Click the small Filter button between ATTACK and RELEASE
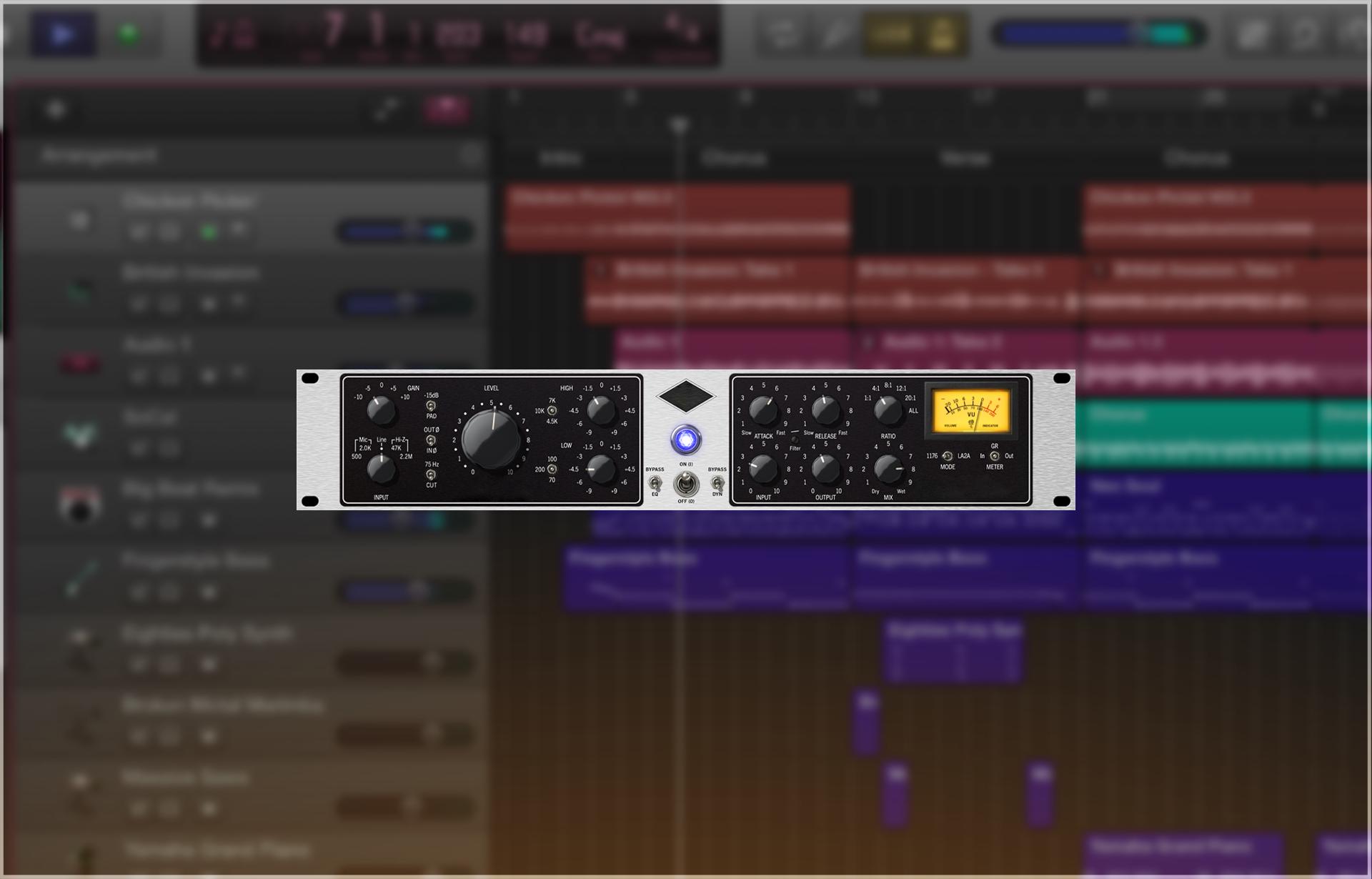 795,439
